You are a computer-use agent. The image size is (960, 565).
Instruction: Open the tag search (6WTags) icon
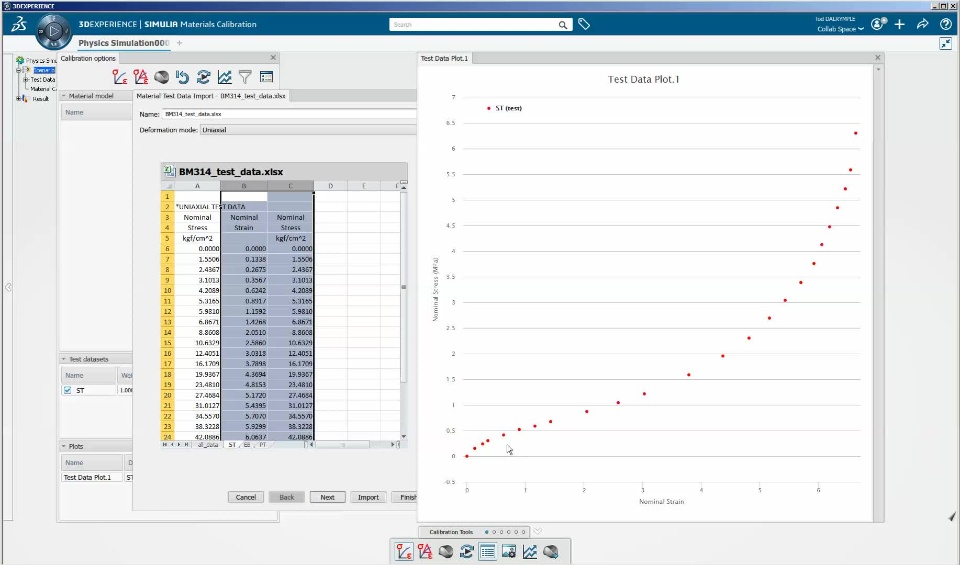tap(584, 24)
